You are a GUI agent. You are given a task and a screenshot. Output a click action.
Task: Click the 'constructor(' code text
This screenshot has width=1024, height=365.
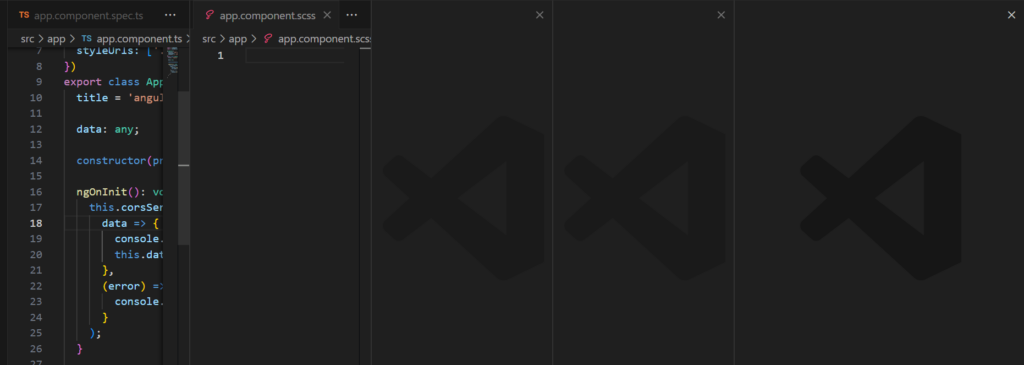114,161
